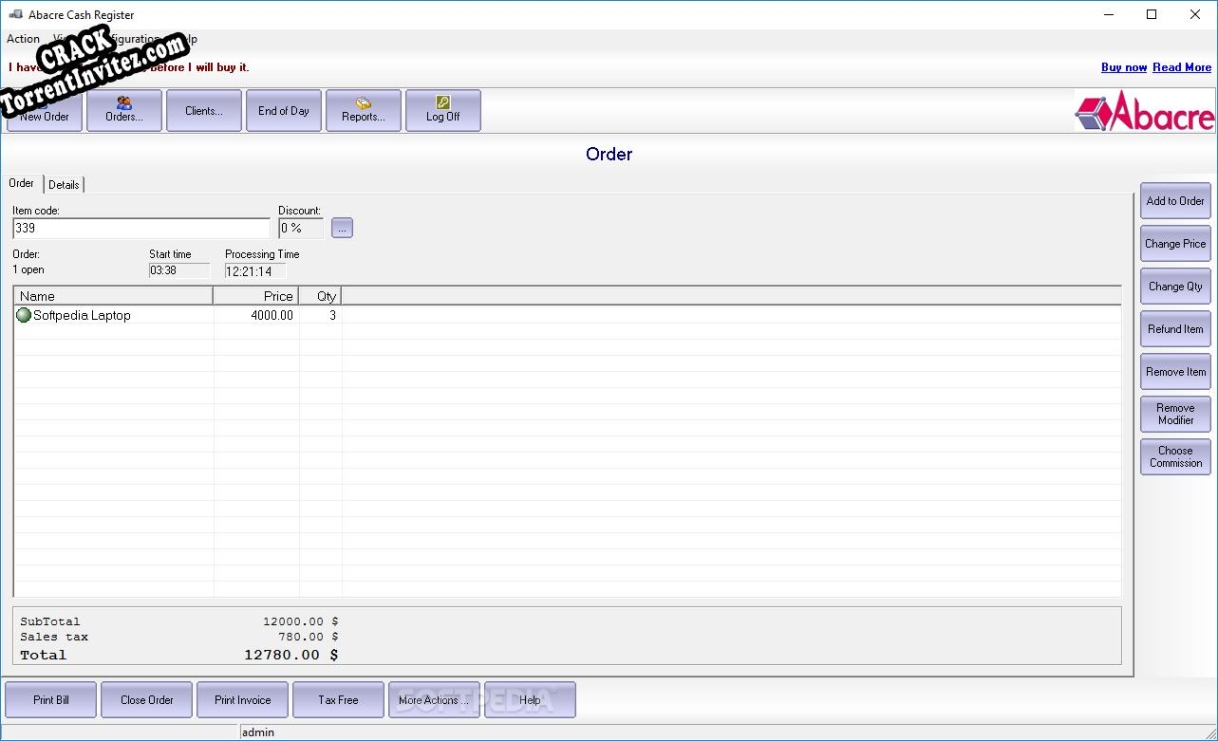Open the Read More link
This screenshot has width=1218, height=741.
coord(1181,67)
